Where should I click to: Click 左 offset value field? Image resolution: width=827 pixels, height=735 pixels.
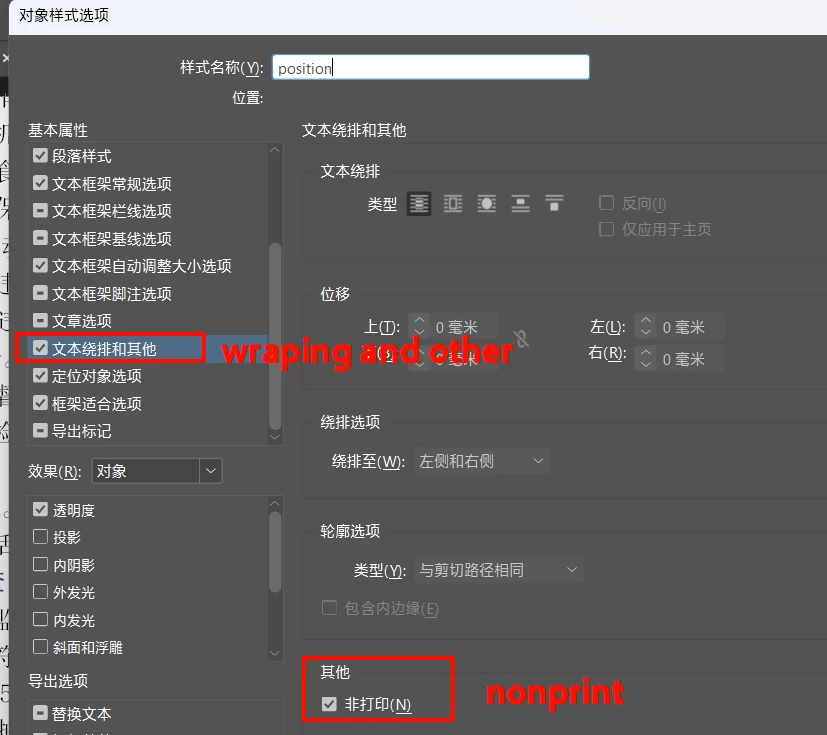(691, 327)
